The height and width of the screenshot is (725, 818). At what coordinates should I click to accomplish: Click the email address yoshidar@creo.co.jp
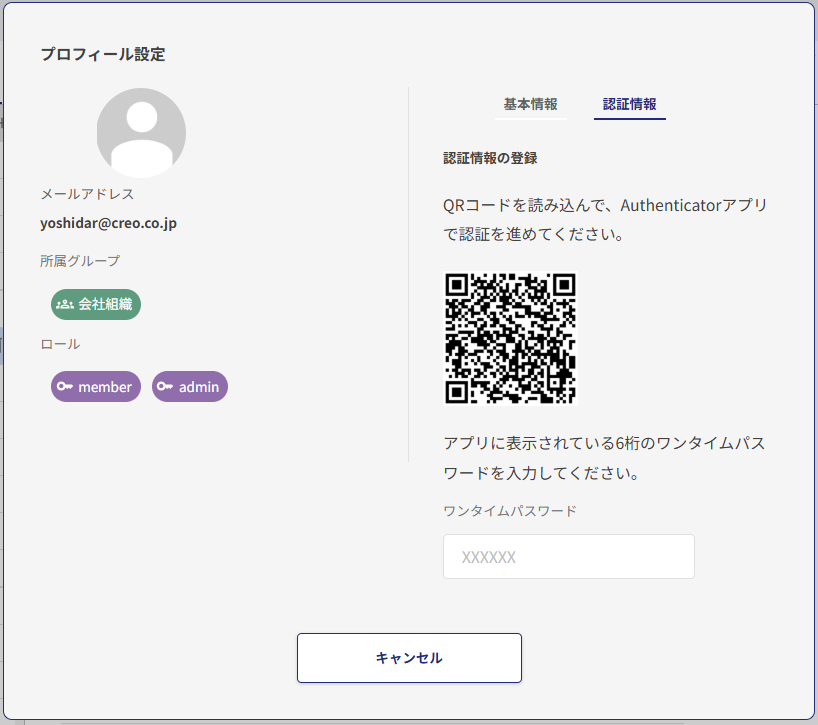point(108,223)
